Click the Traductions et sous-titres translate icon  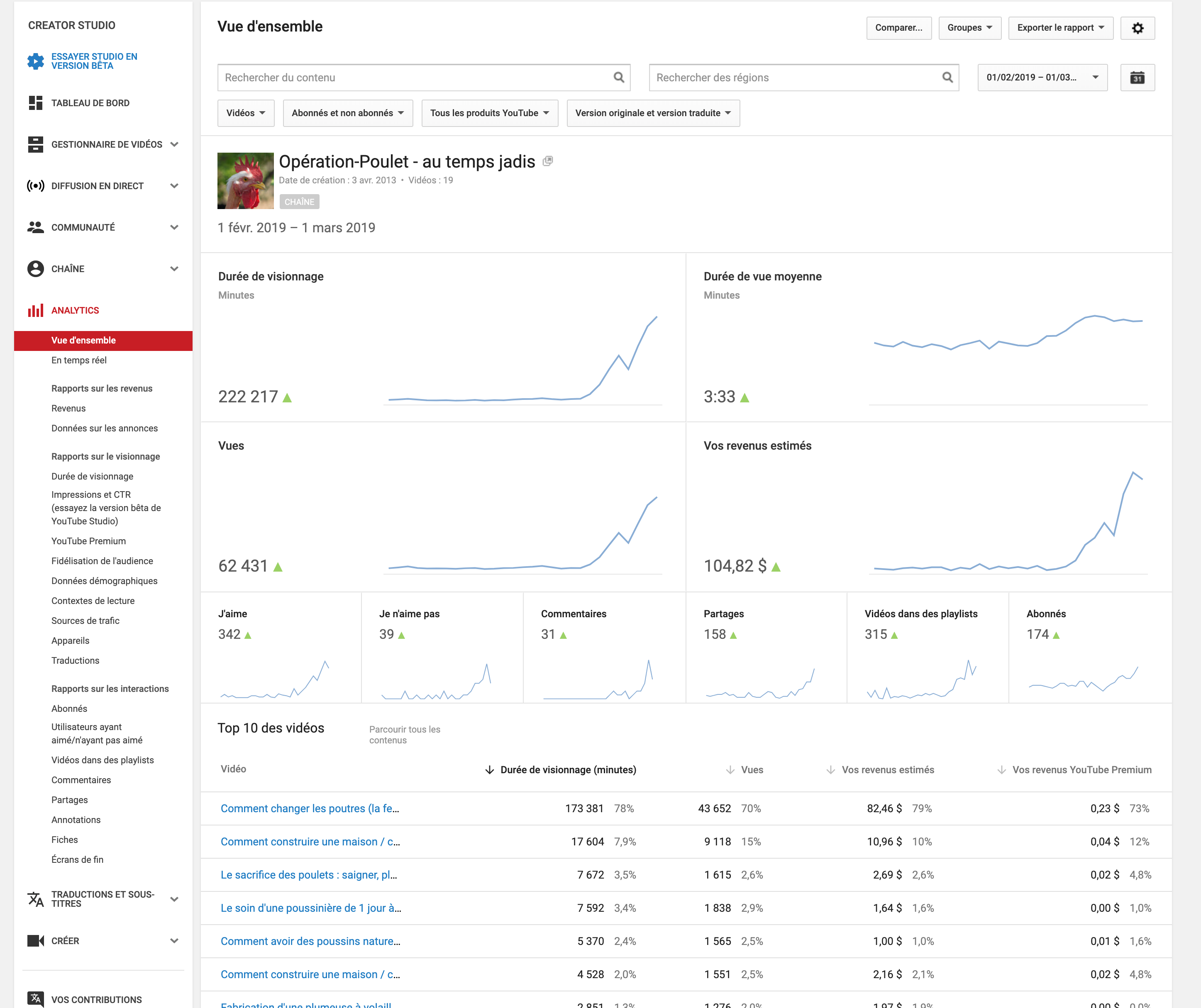click(35, 899)
